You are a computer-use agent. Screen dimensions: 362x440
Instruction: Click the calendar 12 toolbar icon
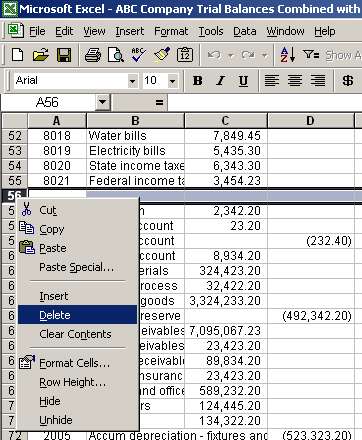coord(185,55)
